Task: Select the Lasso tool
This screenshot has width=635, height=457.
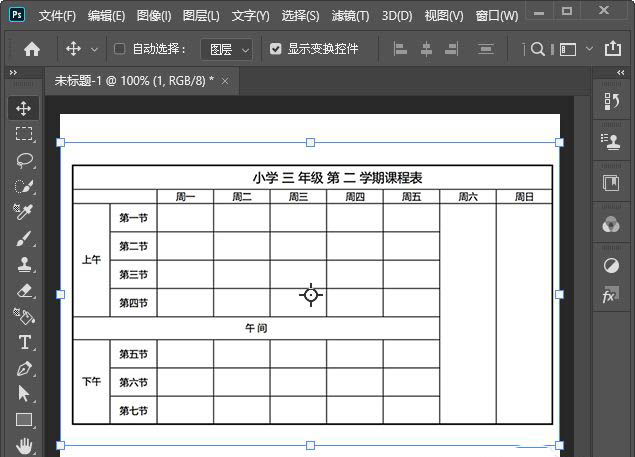Action: [x=24, y=160]
